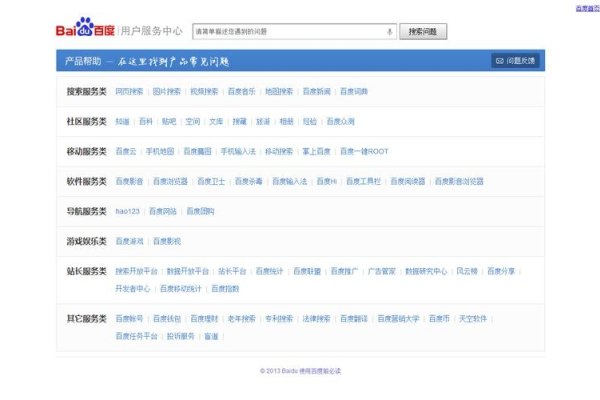Open the 视频搜索 help link
The width and height of the screenshot is (600, 400).
pyautogui.click(x=204, y=91)
